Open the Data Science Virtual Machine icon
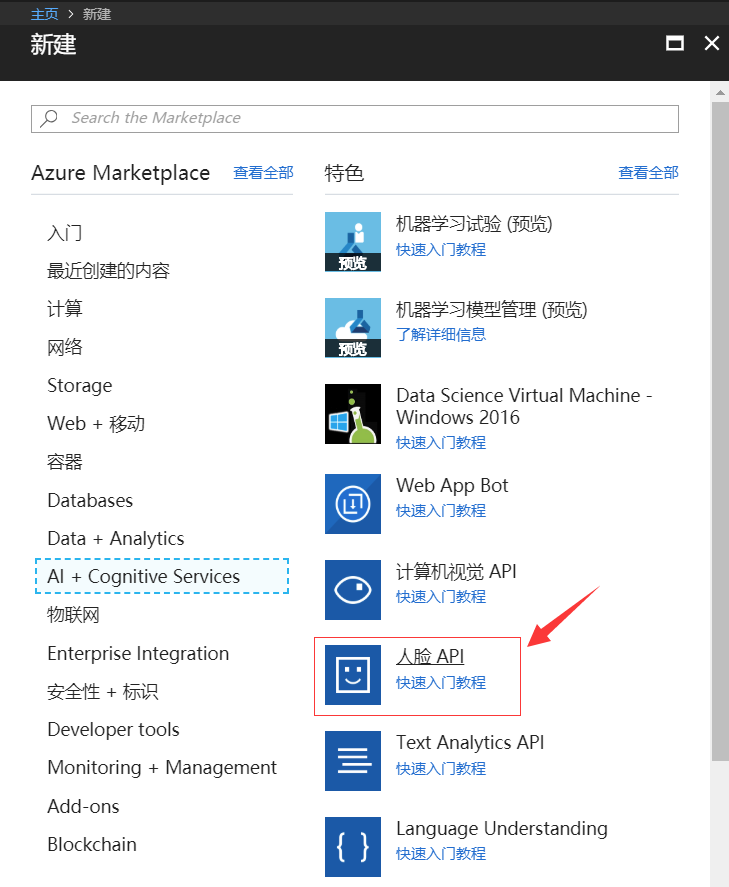Screen dimensions: 729x887 [352, 414]
